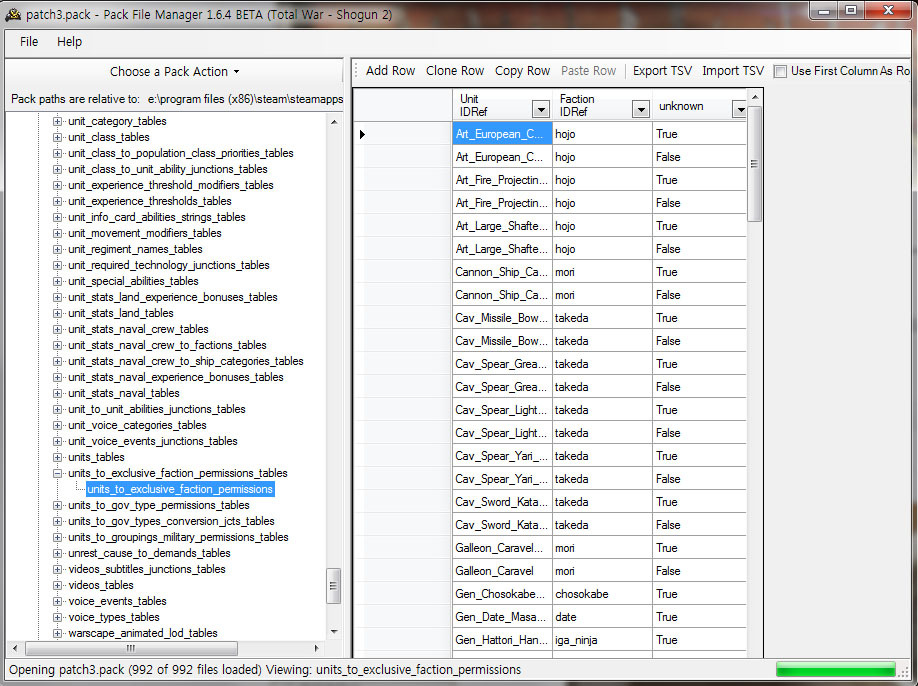Click the Add Row button
This screenshot has width=918, height=686.
pyautogui.click(x=390, y=71)
